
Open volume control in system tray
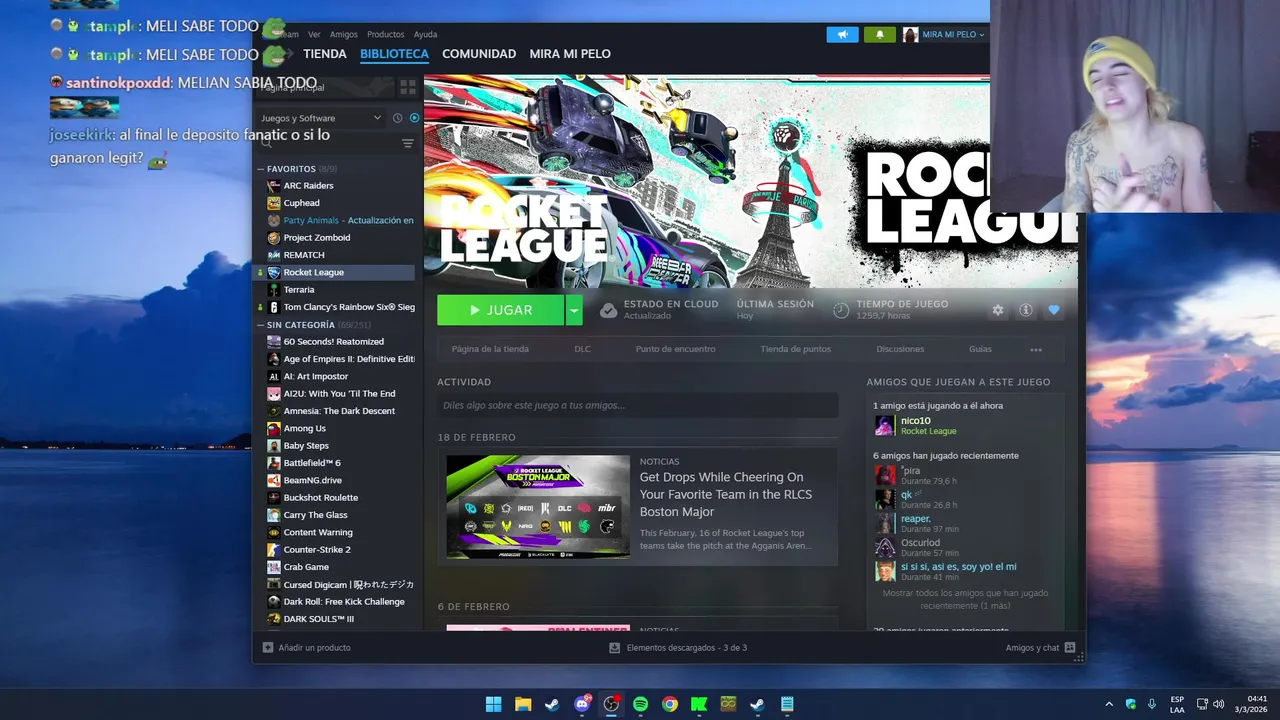[1218, 704]
